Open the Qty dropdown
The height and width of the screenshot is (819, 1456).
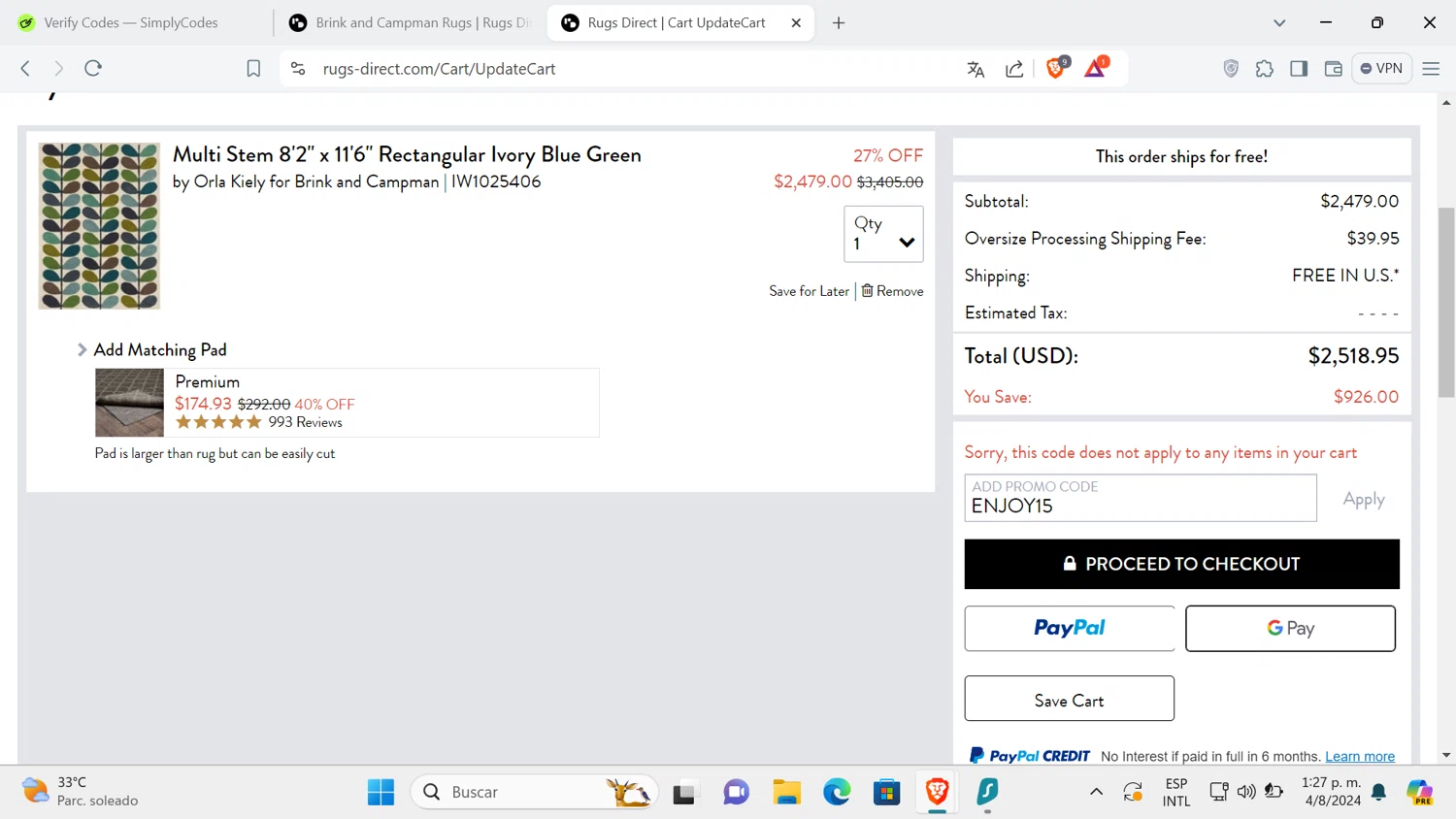click(x=883, y=234)
